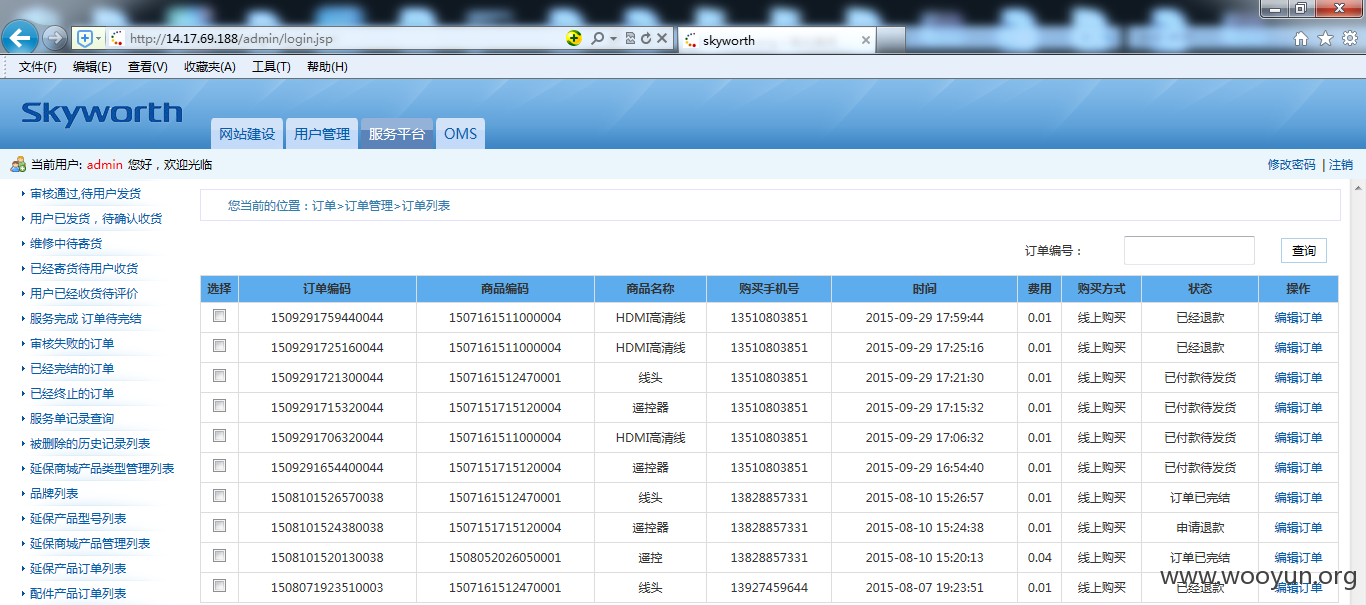The width and height of the screenshot is (1366, 605).
Task: Check the box for order 1509291706320044
Action: click(x=219, y=436)
